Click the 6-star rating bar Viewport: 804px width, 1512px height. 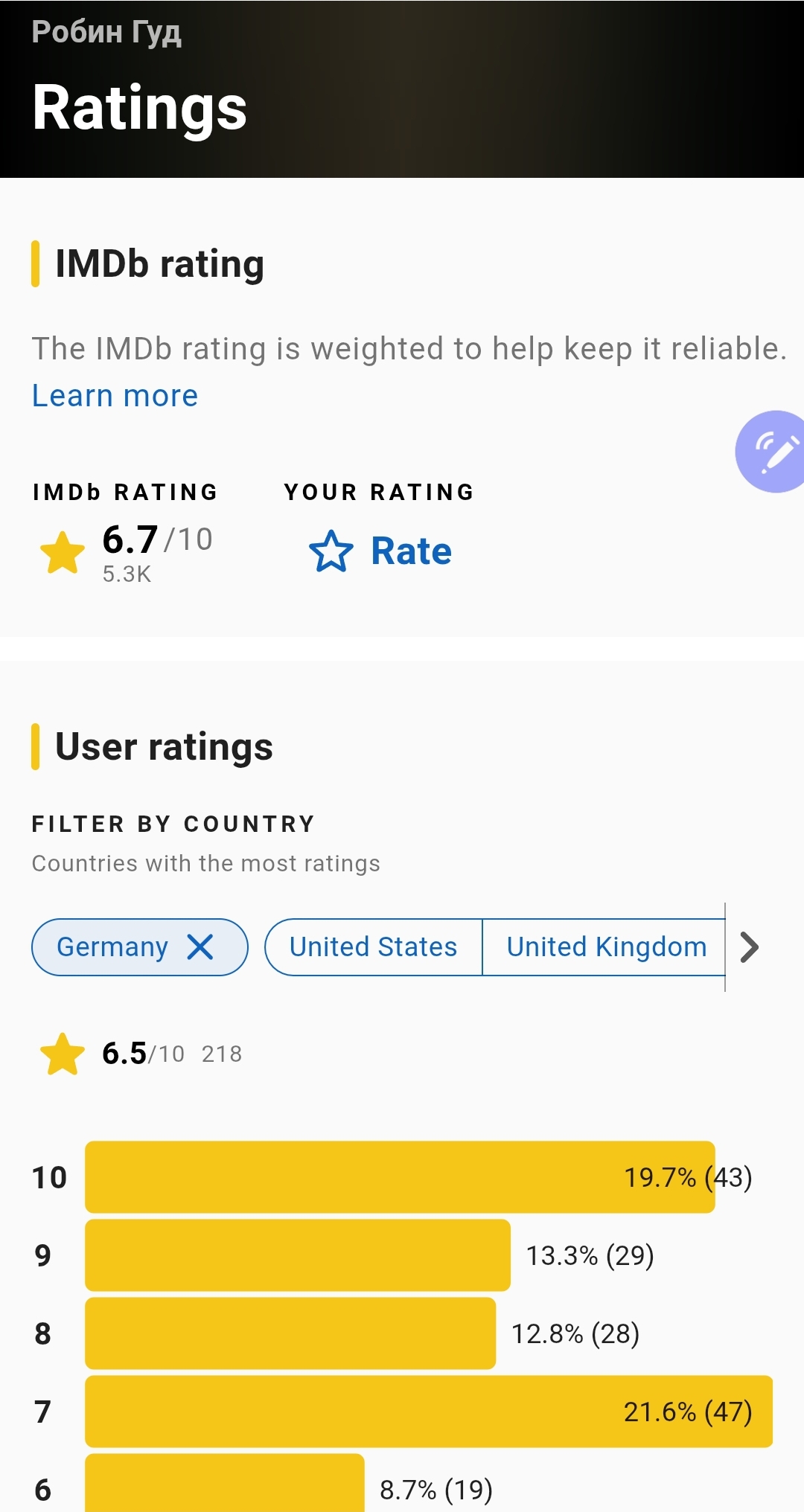point(225,1484)
